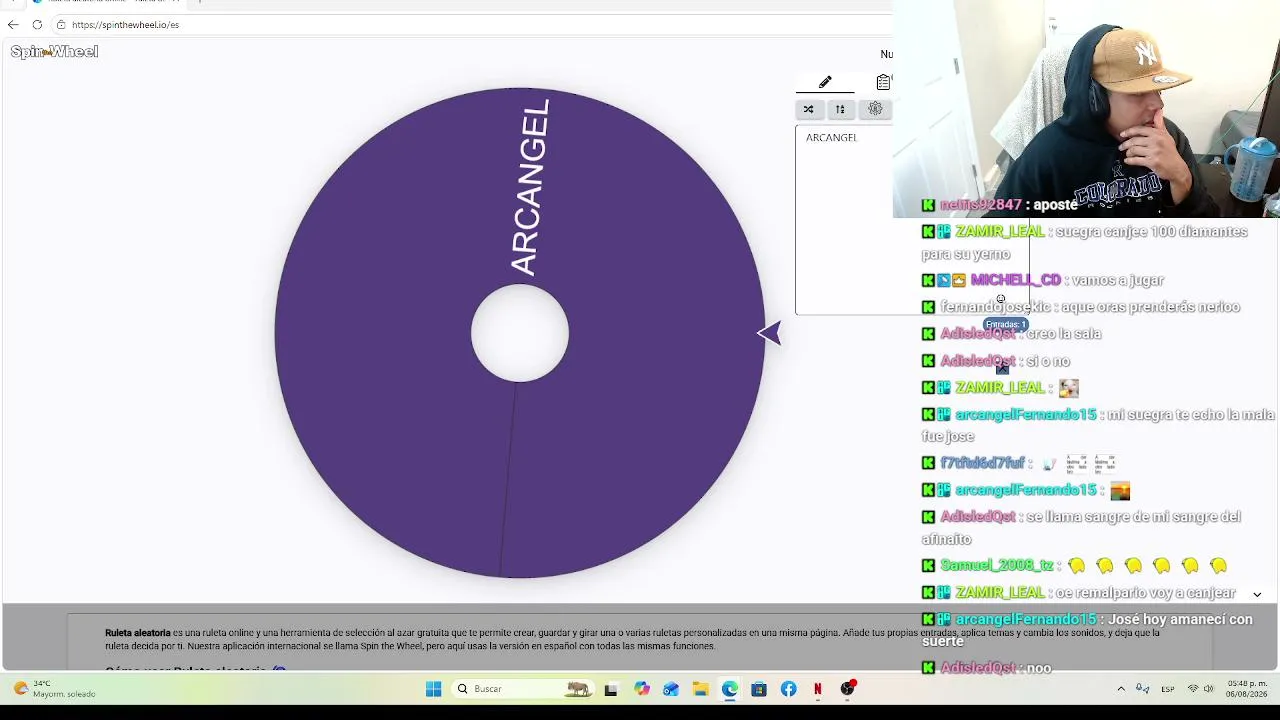Click chat username f7tfud6d7fuf
The width and height of the screenshot is (1280, 720).
click(x=982, y=463)
